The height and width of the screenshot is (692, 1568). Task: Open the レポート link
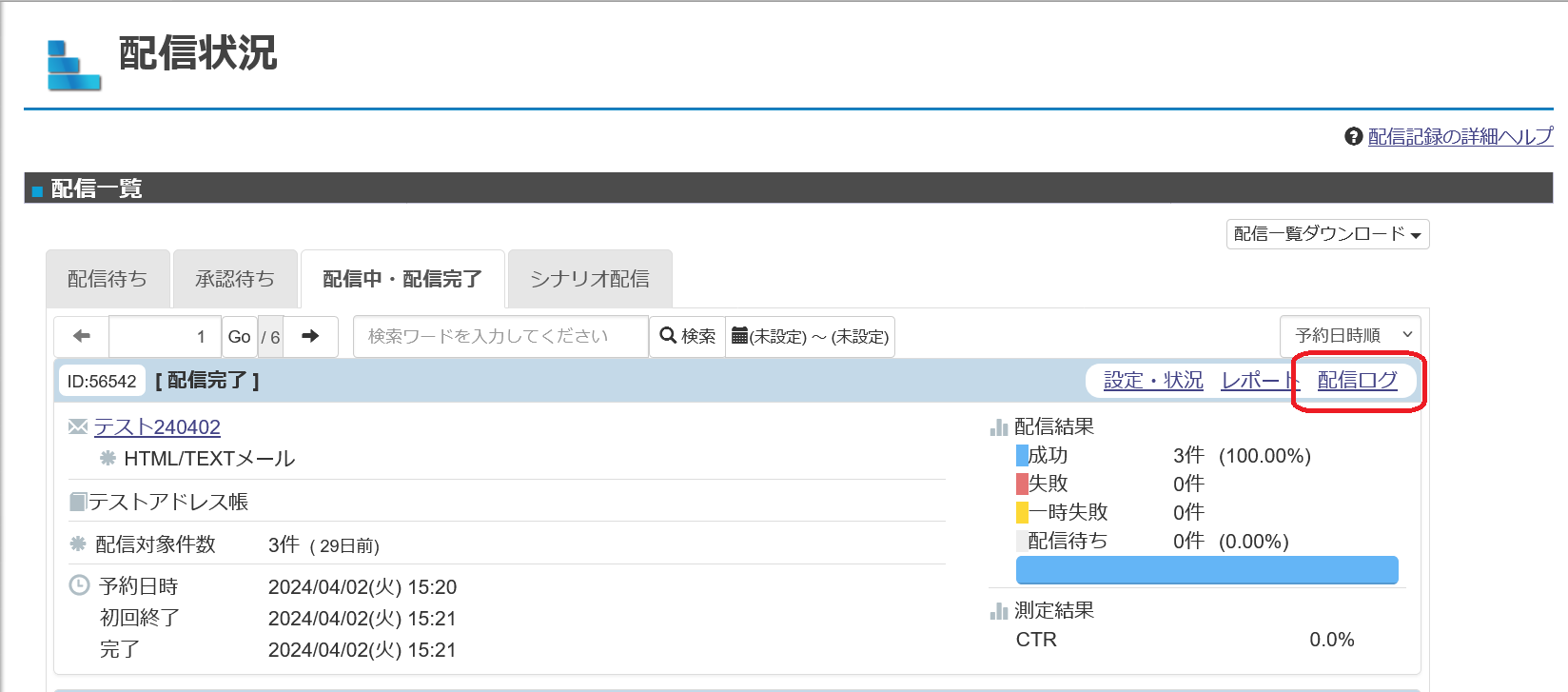(x=1261, y=381)
